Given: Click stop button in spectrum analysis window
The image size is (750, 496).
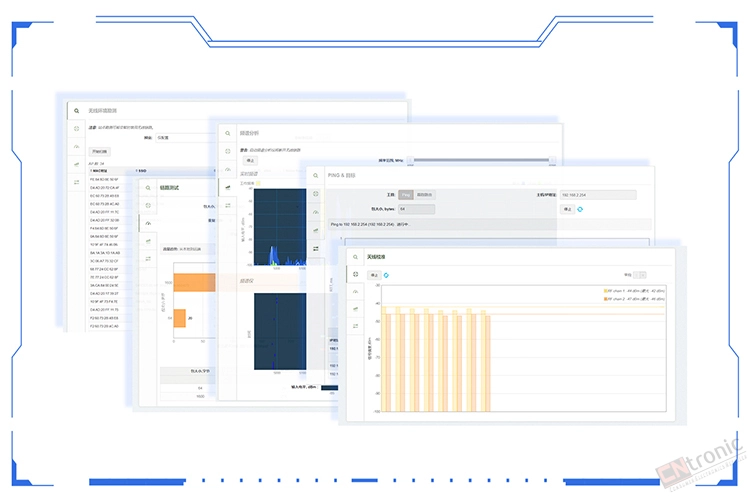Looking at the screenshot, I should 250,161.
